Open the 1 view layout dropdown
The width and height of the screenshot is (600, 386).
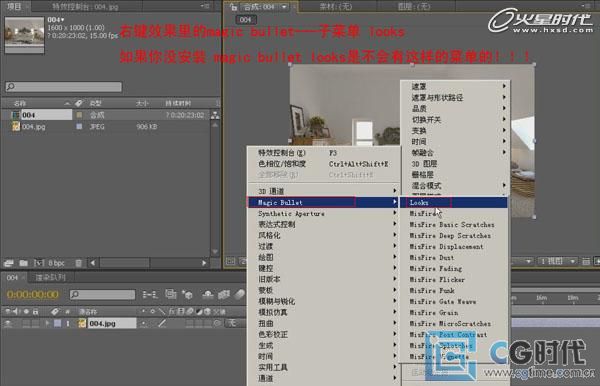point(558,261)
